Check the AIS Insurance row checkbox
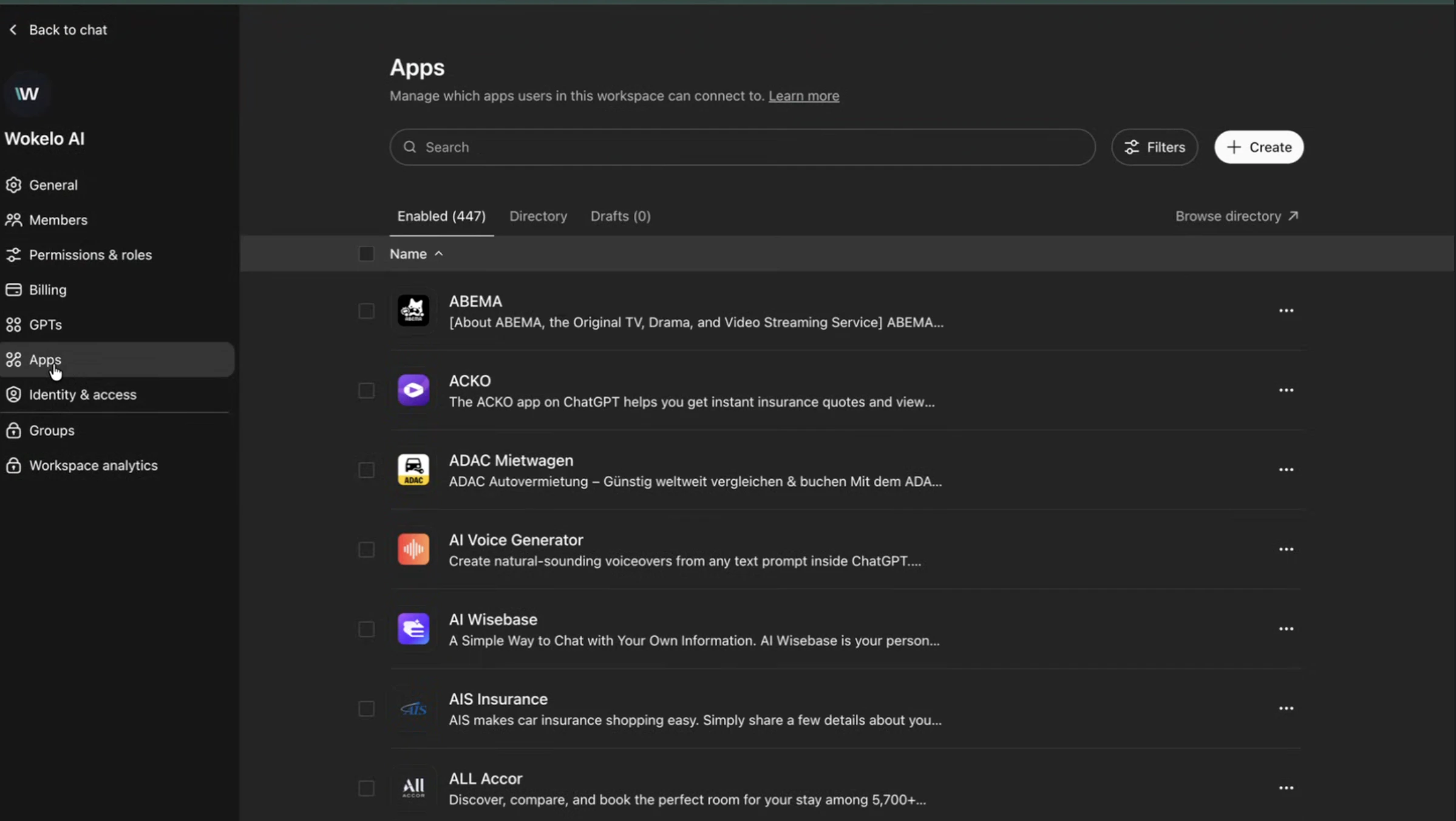This screenshot has width=1456, height=821. point(366,709)
